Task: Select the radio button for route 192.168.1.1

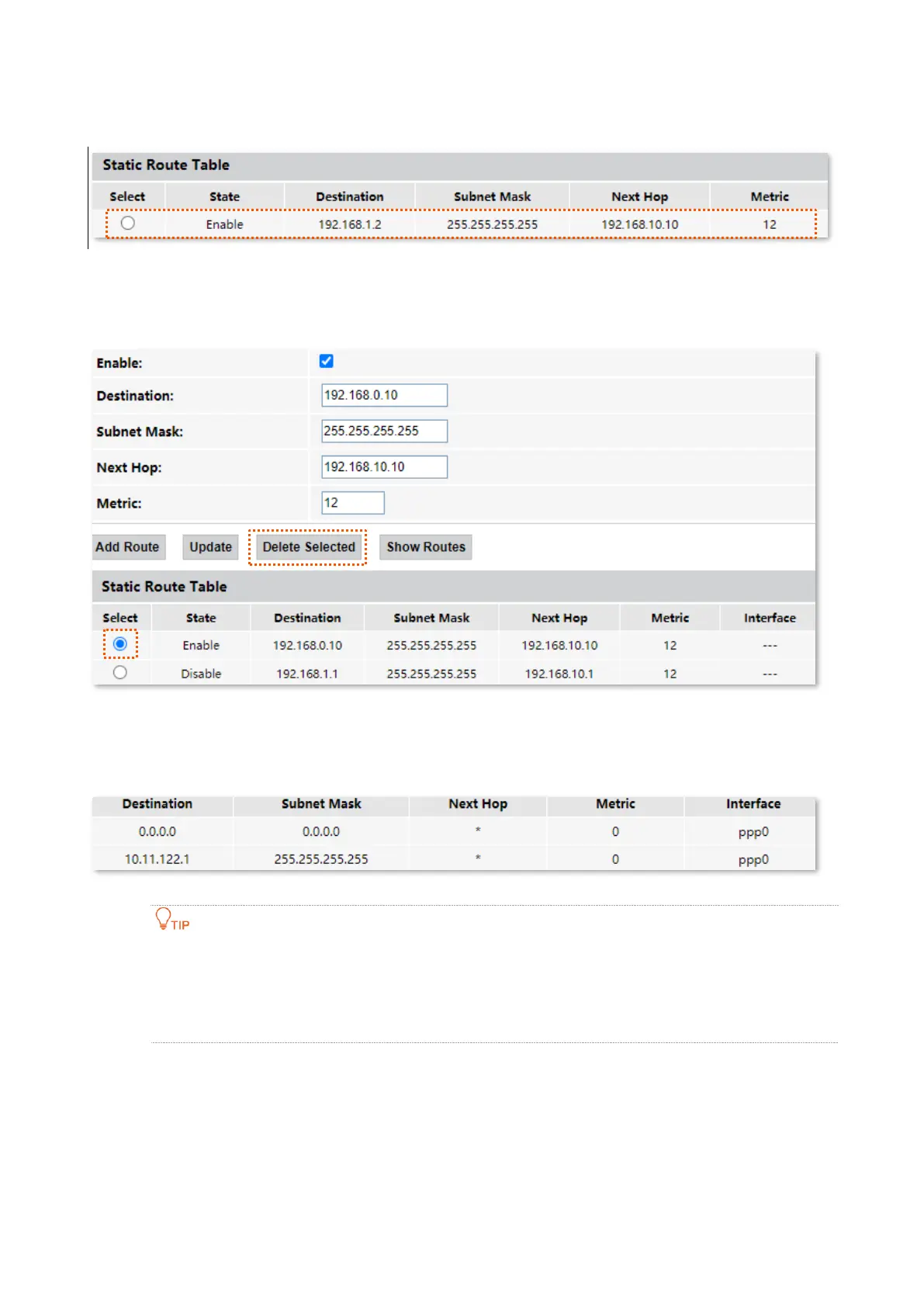Action: pyautogui.click(x=120, y=673)
